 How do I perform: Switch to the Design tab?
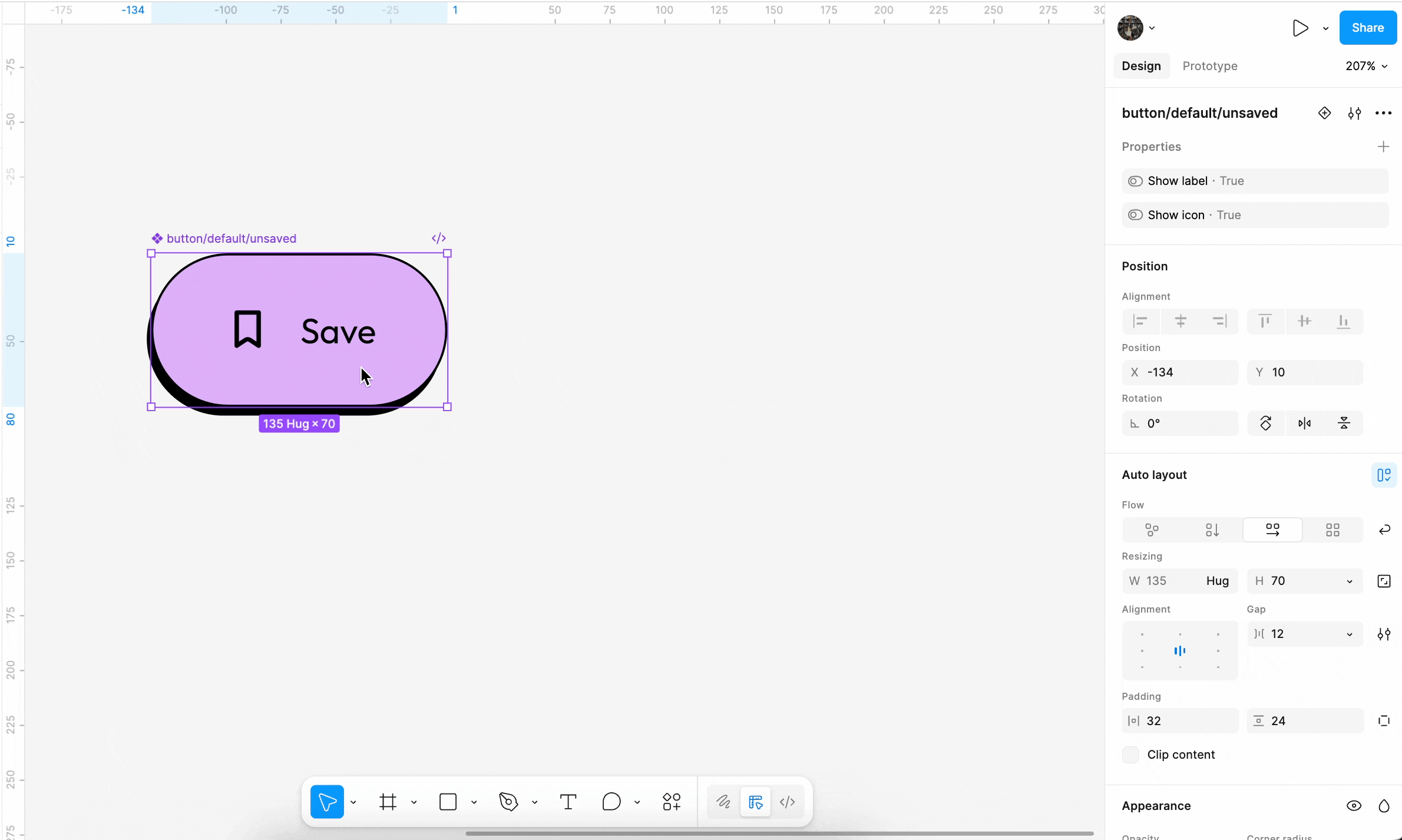1140,66
